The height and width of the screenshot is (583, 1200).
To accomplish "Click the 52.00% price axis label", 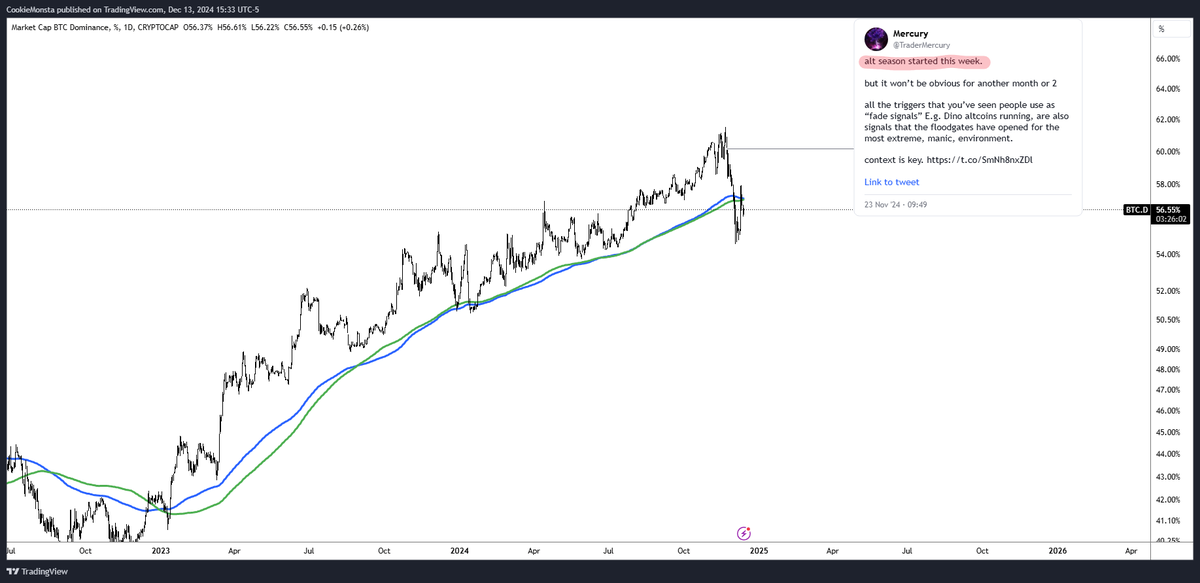I will [1168, 292].
